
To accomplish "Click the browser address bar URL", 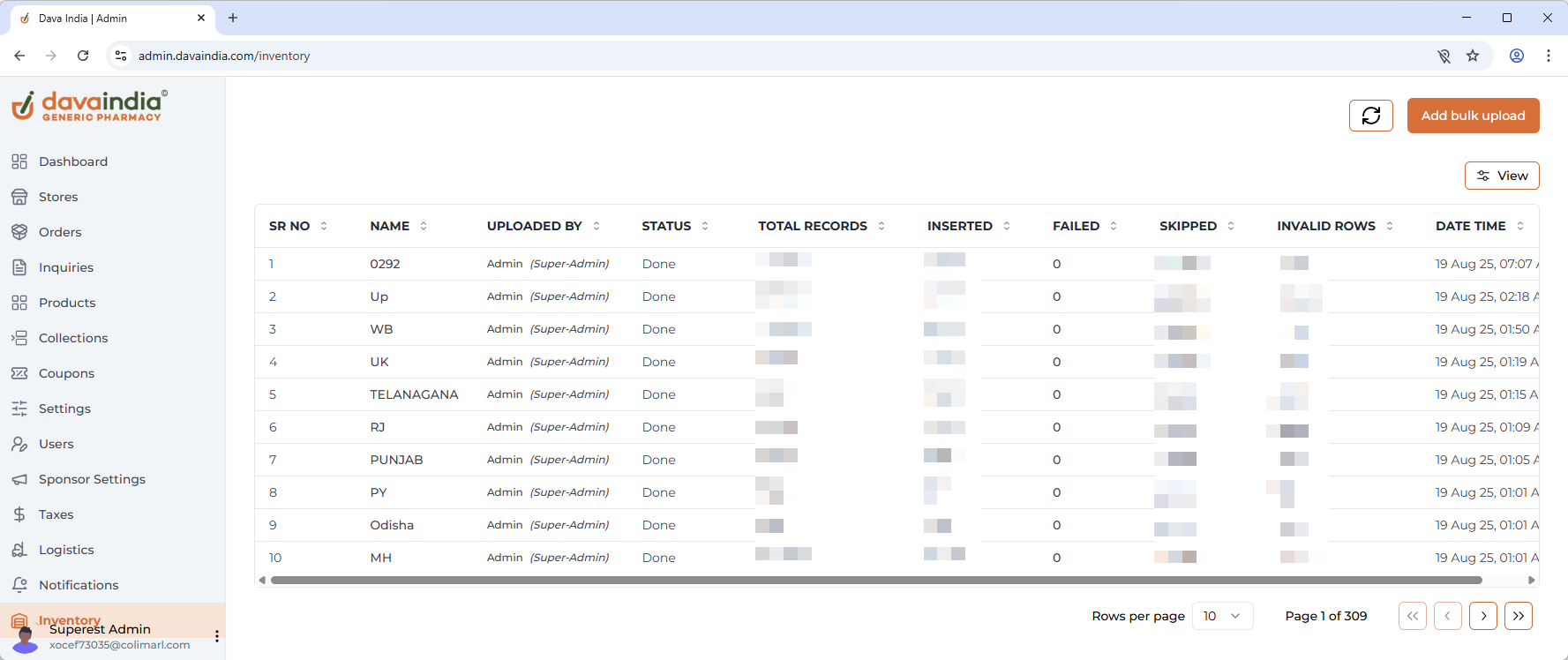I will click(x=224, y=56).
